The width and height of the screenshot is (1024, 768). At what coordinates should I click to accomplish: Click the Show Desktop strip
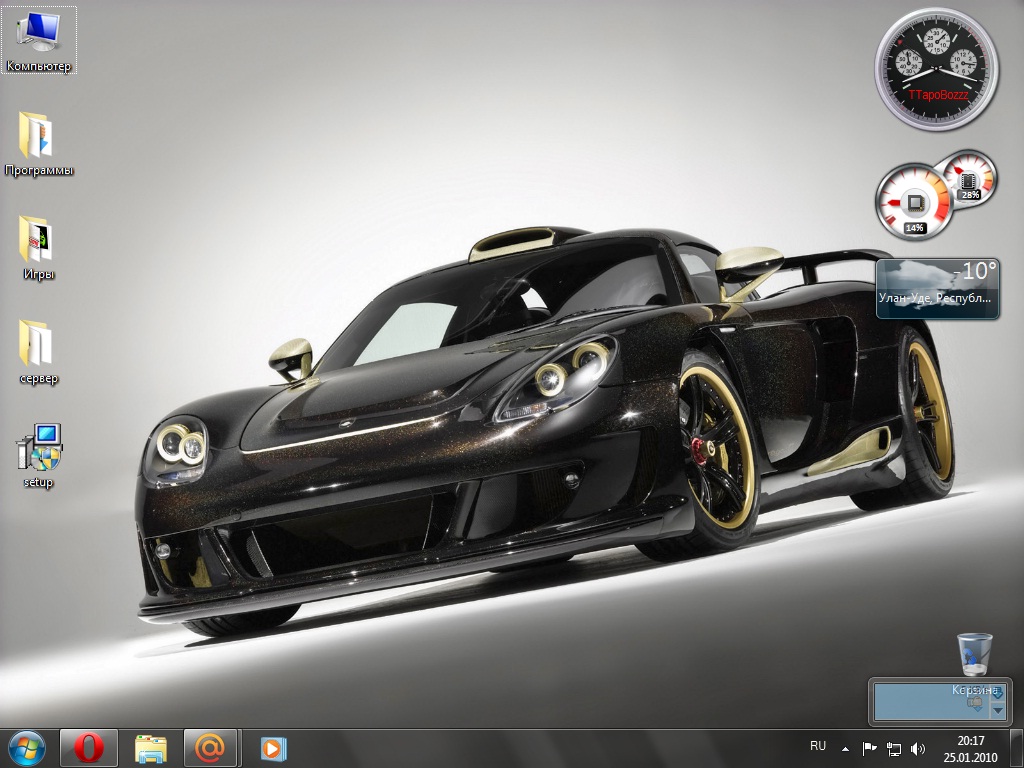click(1017, 747)
